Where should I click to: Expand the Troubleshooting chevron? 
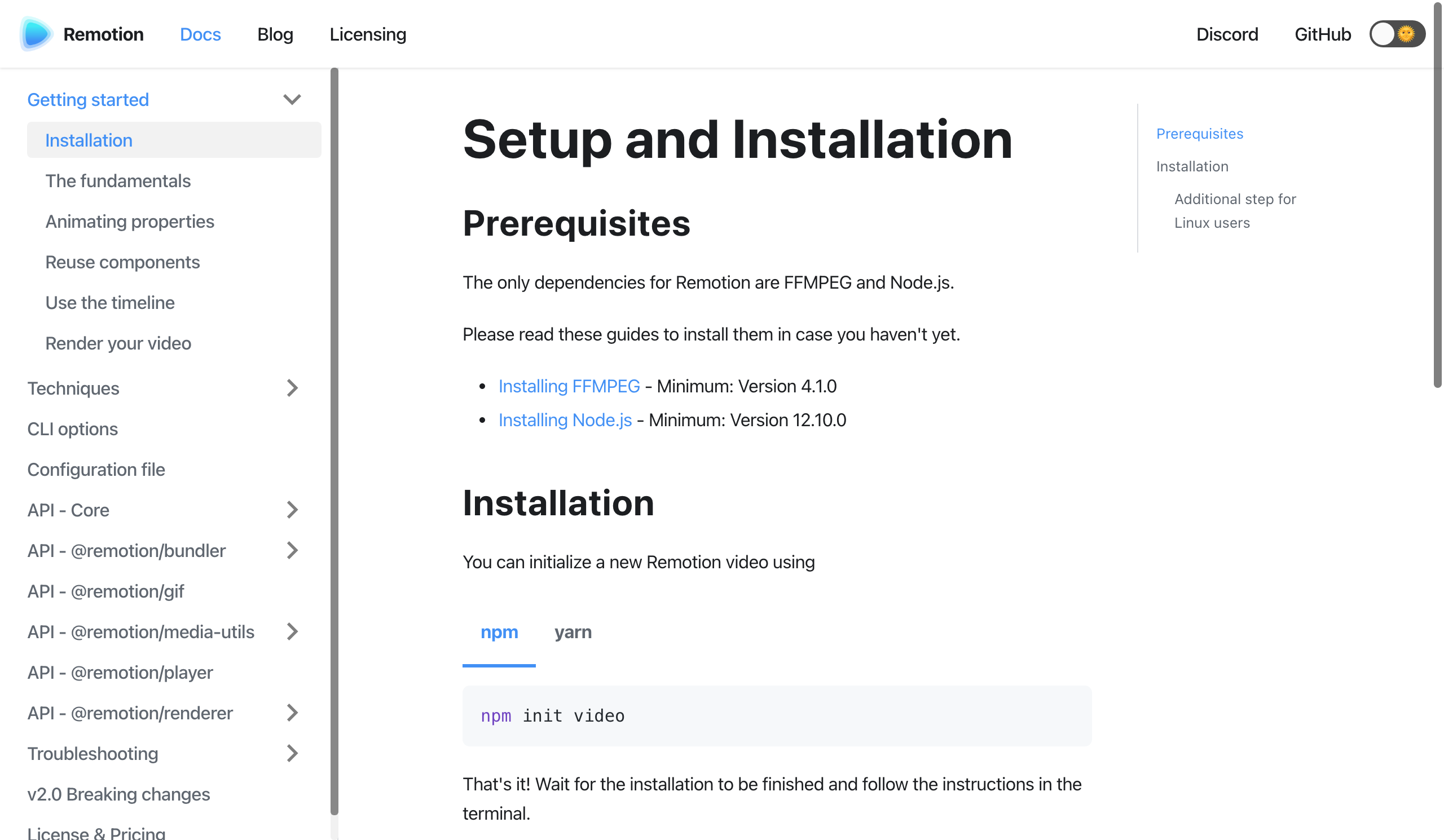(x=292, y=754)
